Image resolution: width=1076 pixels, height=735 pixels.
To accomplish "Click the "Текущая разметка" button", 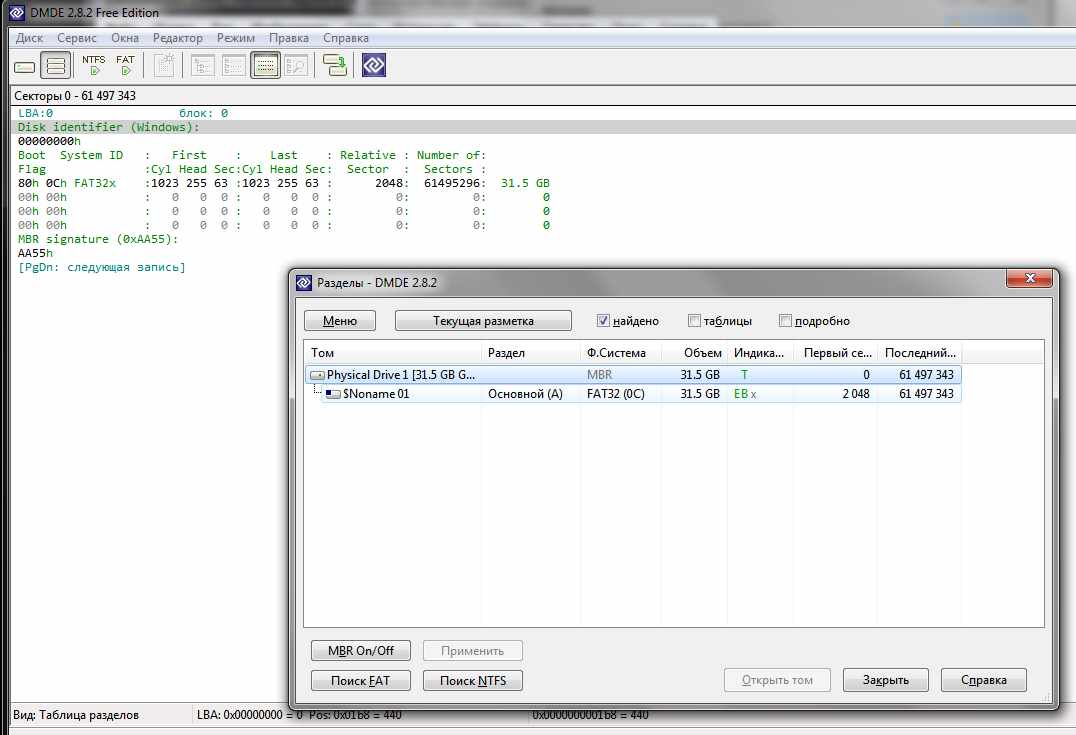I will (x=483, y=321).
